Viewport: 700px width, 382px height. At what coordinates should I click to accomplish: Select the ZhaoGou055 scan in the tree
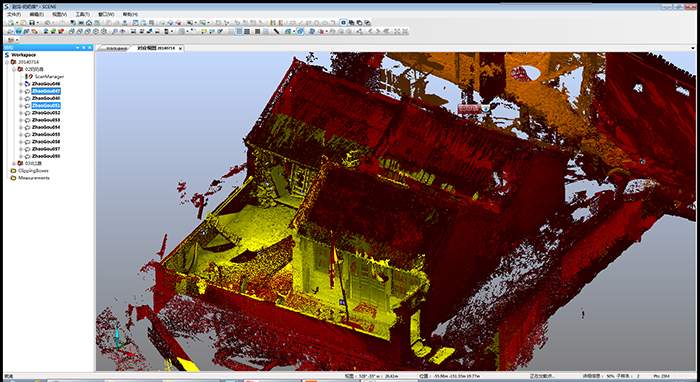coord(46,134)
